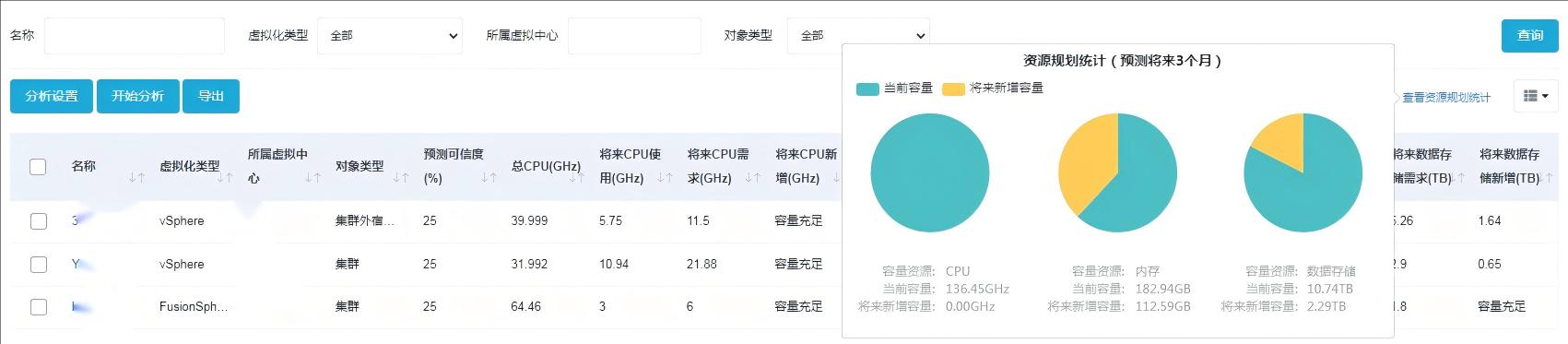The height and width of the screenshot is (344, 1568).
Task: Click the 名称 search input field
Action: [135, 36]
